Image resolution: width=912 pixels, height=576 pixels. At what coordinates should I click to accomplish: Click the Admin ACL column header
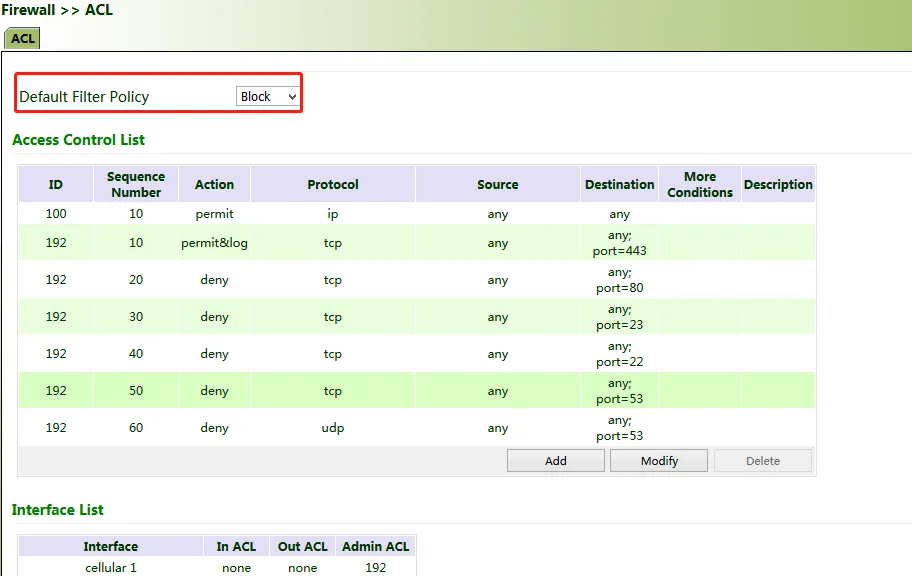375,546
